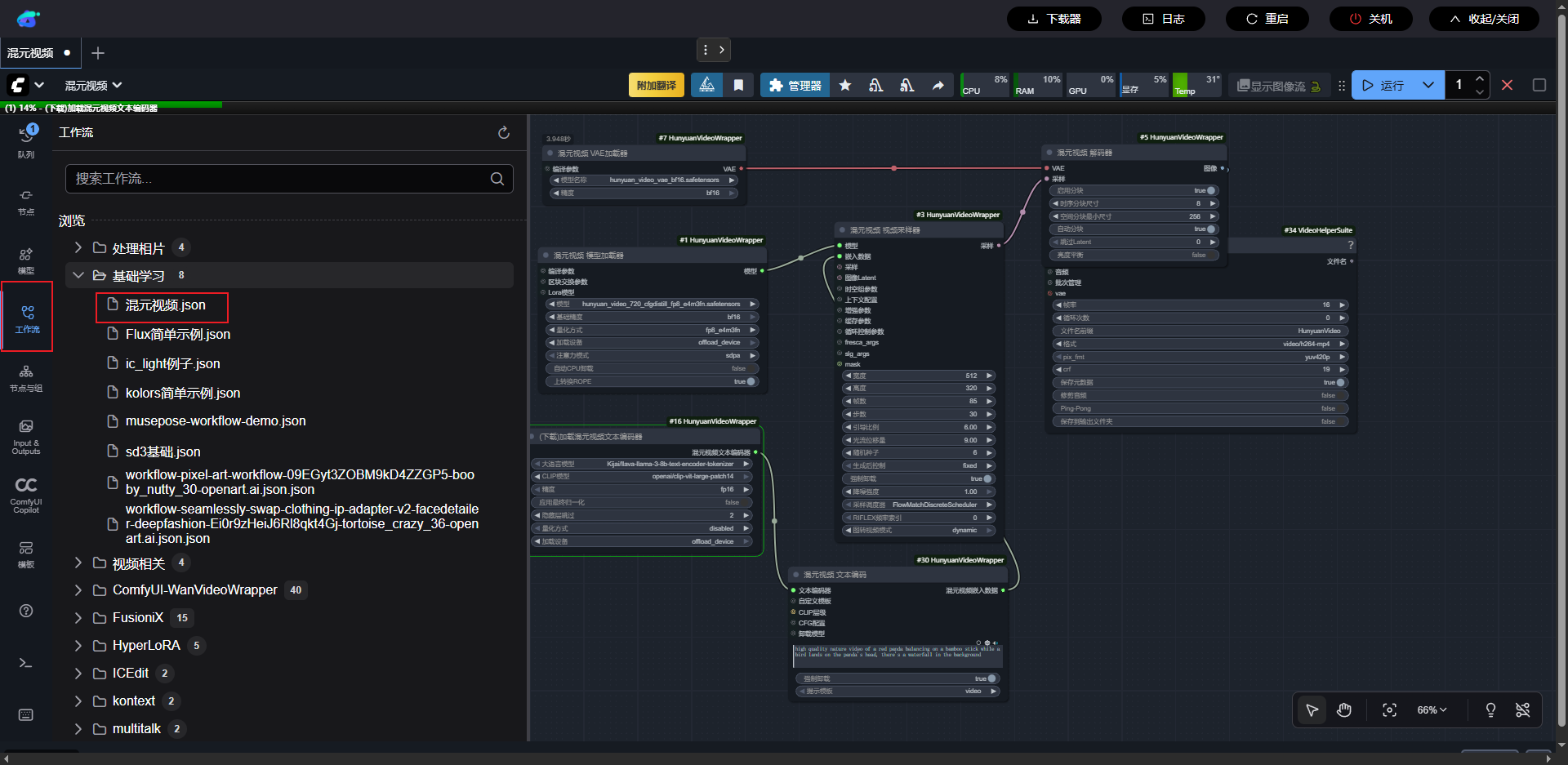Click the bookmark icon in toolbar

point(738,85)
